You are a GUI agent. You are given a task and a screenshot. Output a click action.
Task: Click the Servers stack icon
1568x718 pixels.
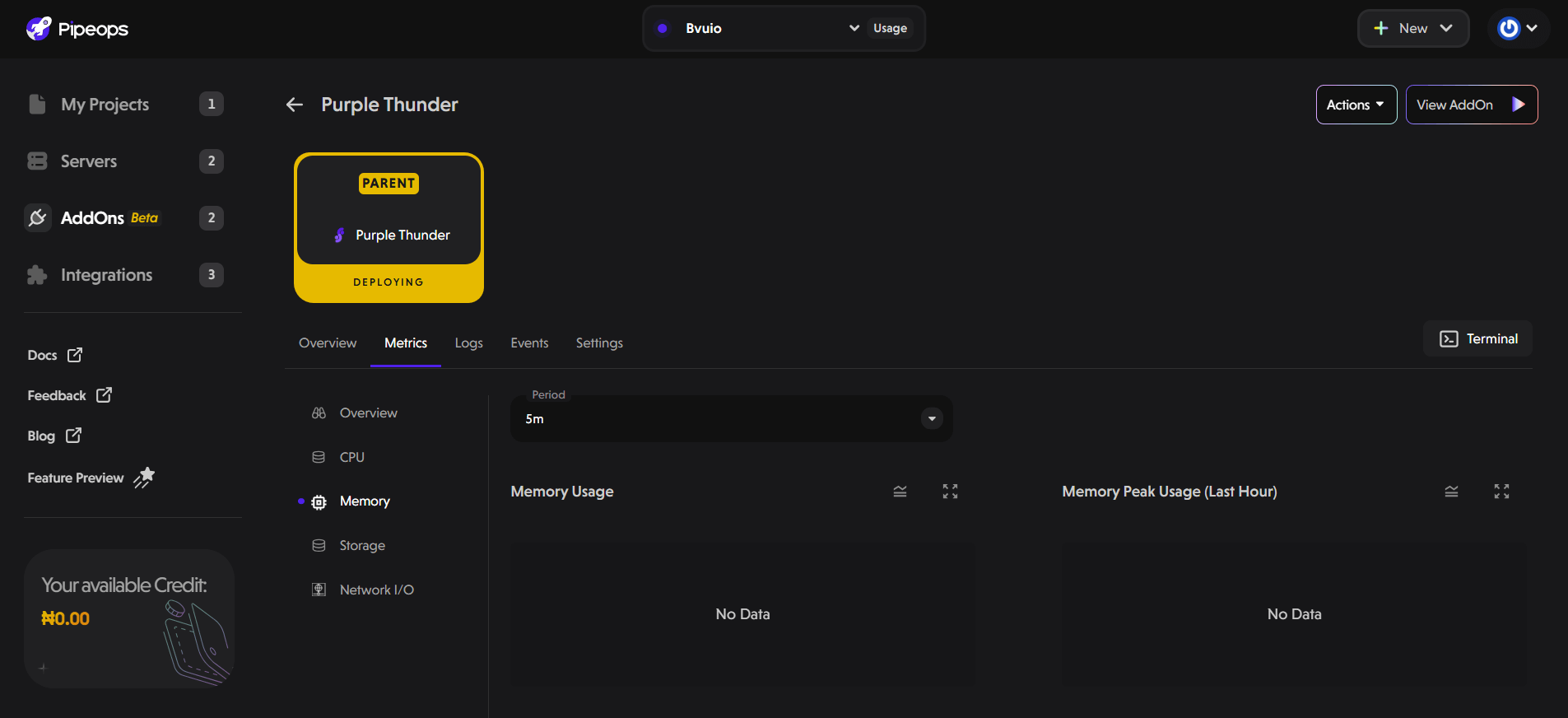click(x=37, y=161)
